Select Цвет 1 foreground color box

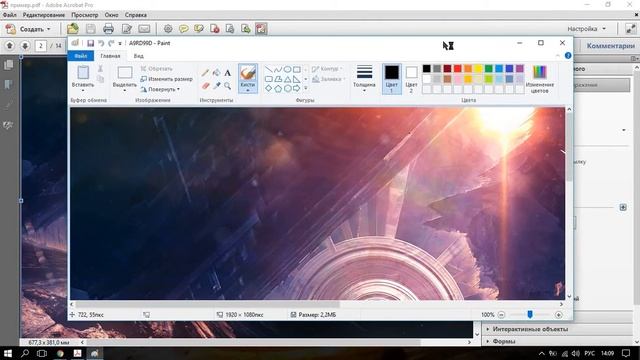click(391, 79)
